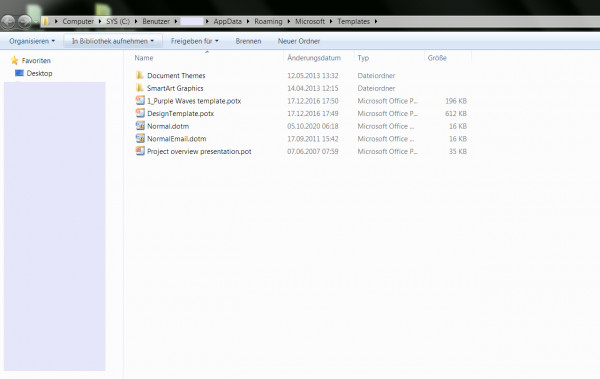The width and height of the screenshot is (600, 379).
Task: Click the Normal.dotm Word template icon
Action: 140,126
